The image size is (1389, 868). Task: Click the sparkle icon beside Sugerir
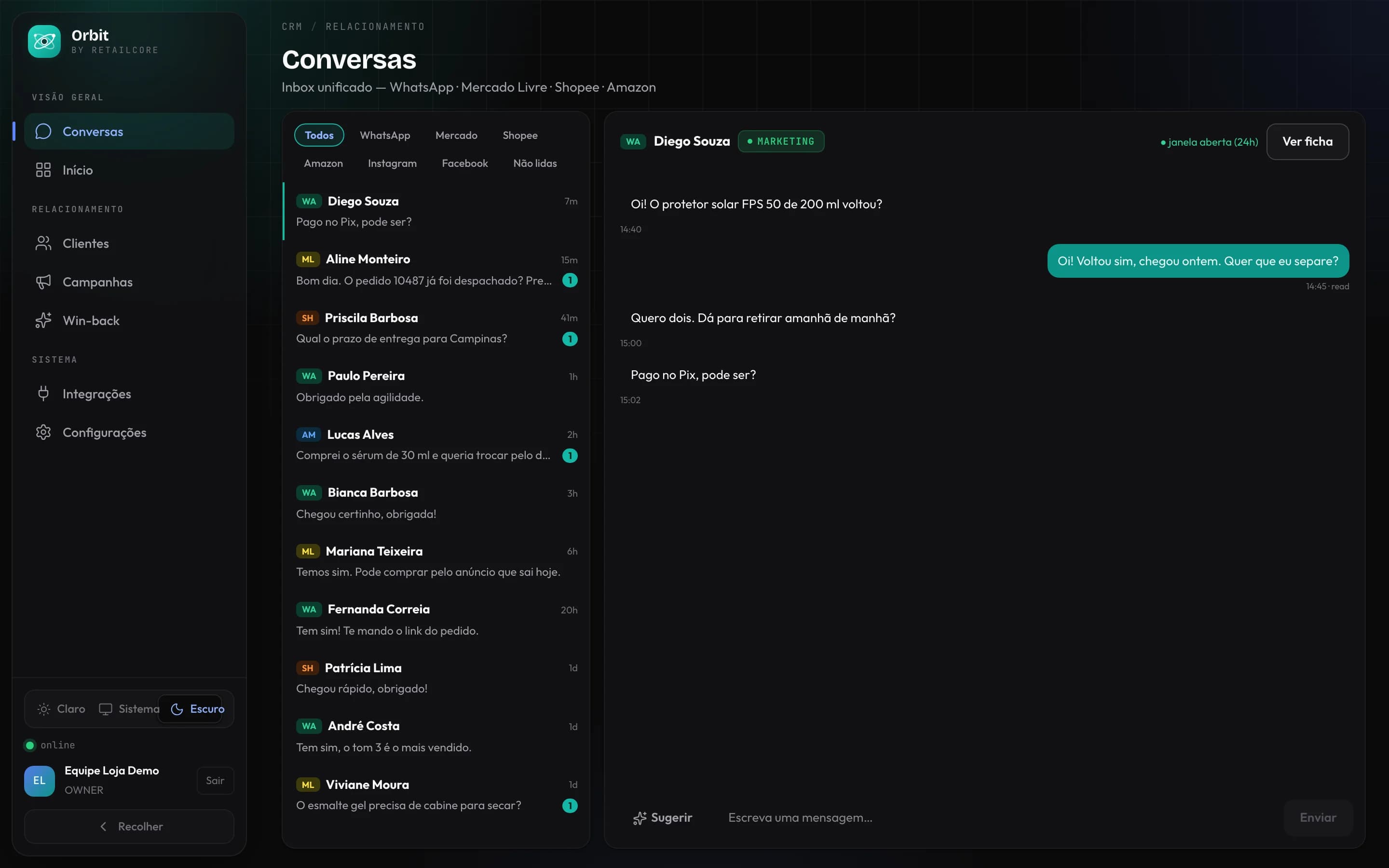point(640,818)
